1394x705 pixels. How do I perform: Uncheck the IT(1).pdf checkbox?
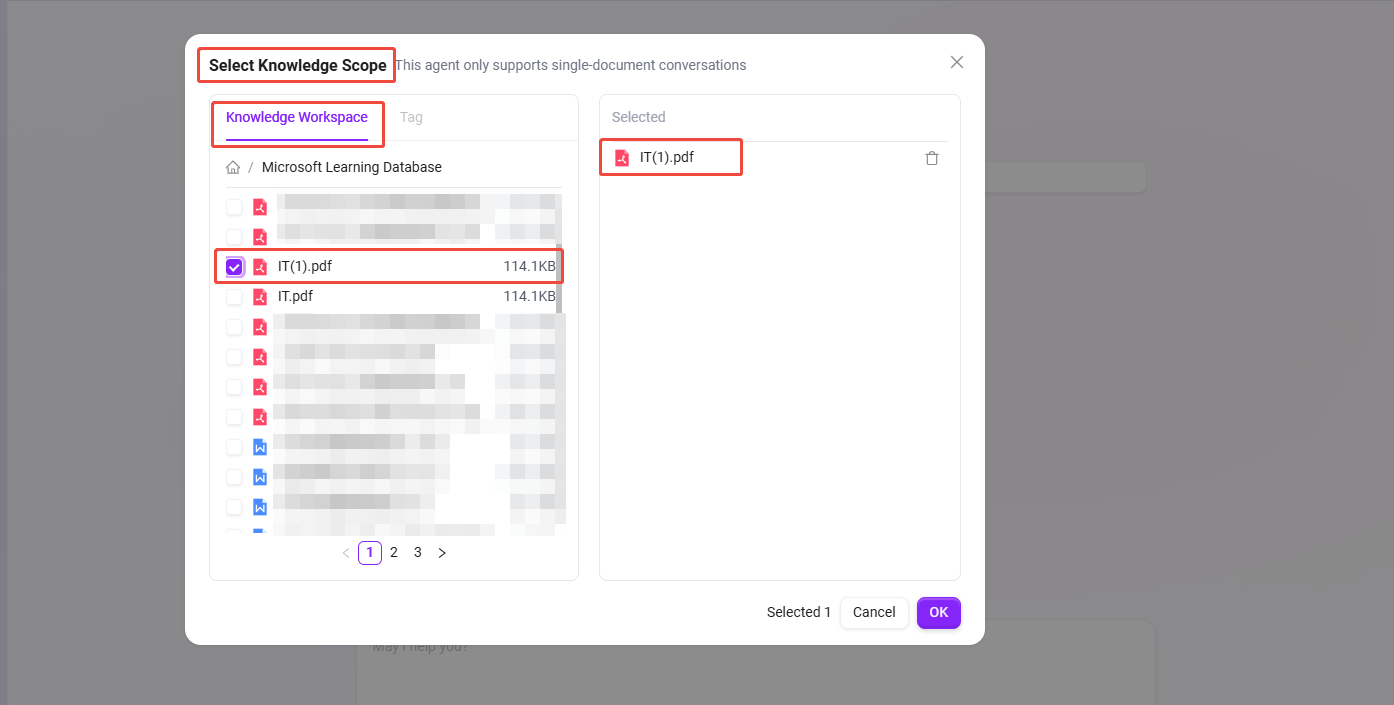234,267
